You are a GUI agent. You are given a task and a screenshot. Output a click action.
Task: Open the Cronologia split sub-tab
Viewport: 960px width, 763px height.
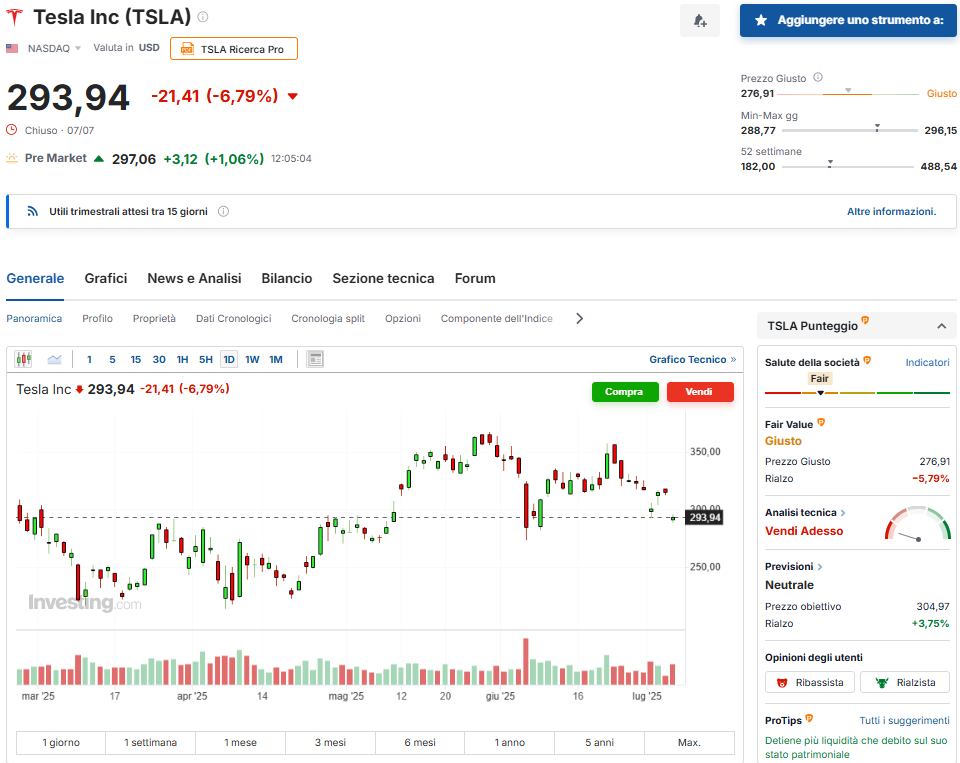[x=328, y=318]
